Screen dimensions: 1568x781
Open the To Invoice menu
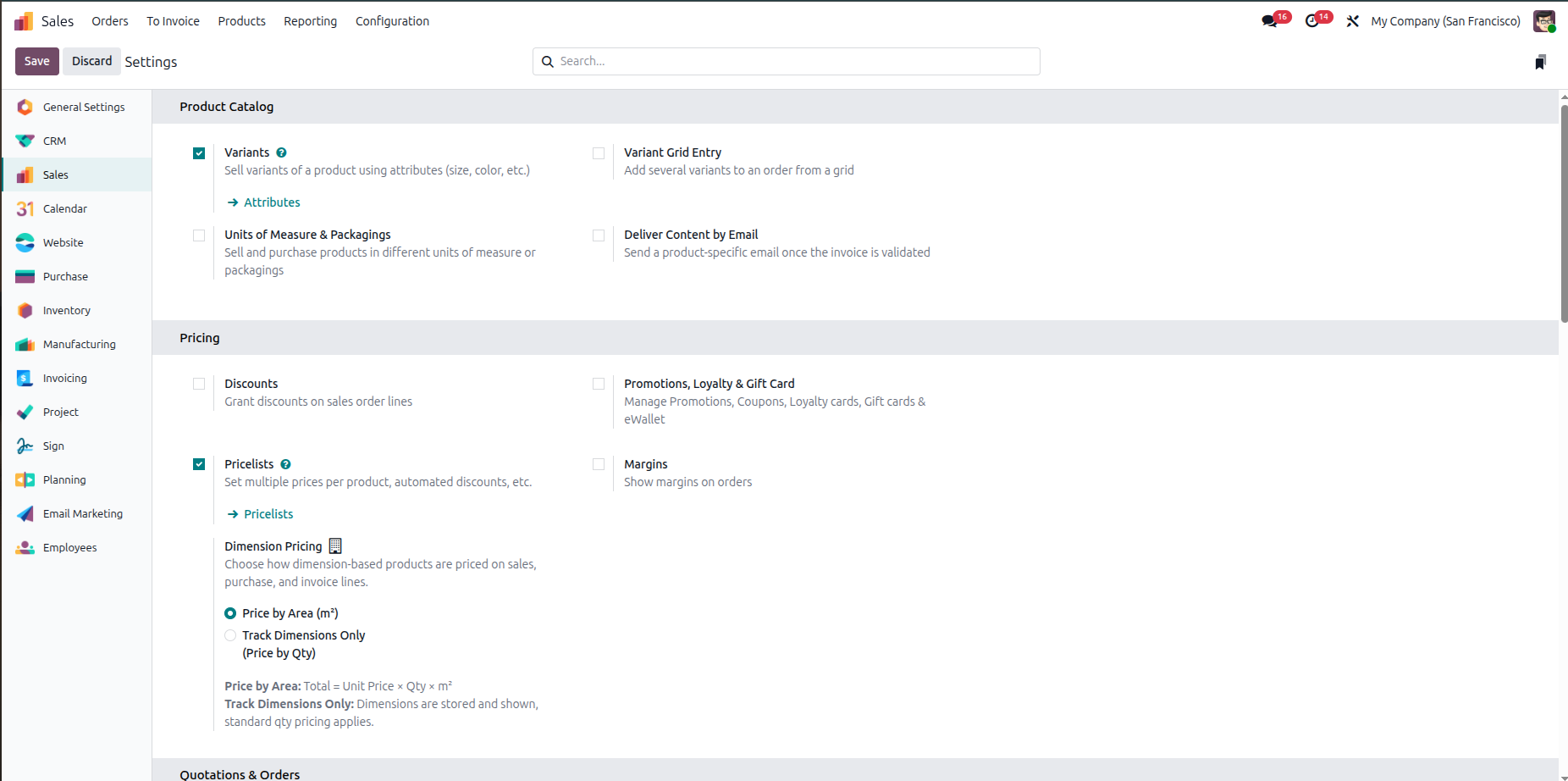(x=173, y=21)
